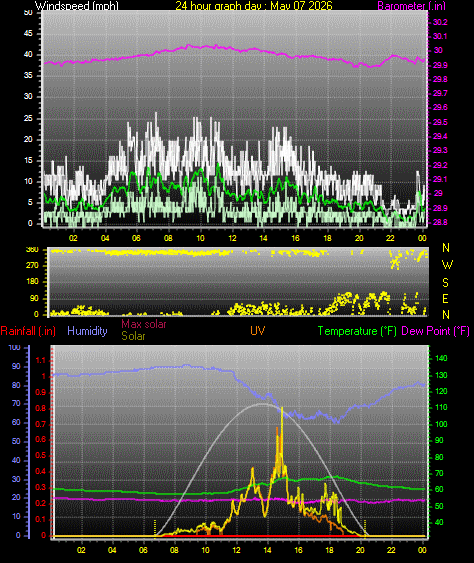Image resolution: width=474 pixels, height=563 pixels.
Task: Click the 24 hour graph day title
Action: (254, 6)
